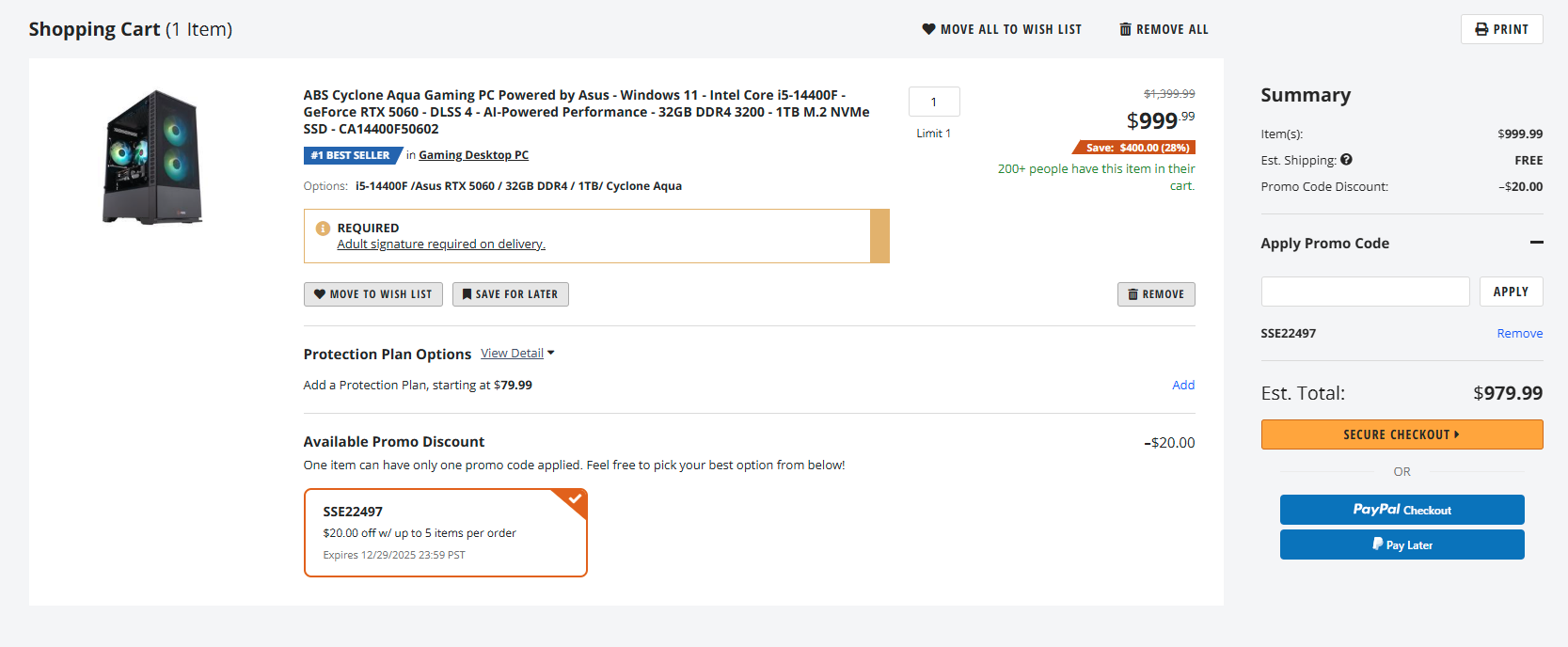The image size is (1568, 647).
Task: Click the trash icon beside Remove All
Action: tap(1125, 29)
